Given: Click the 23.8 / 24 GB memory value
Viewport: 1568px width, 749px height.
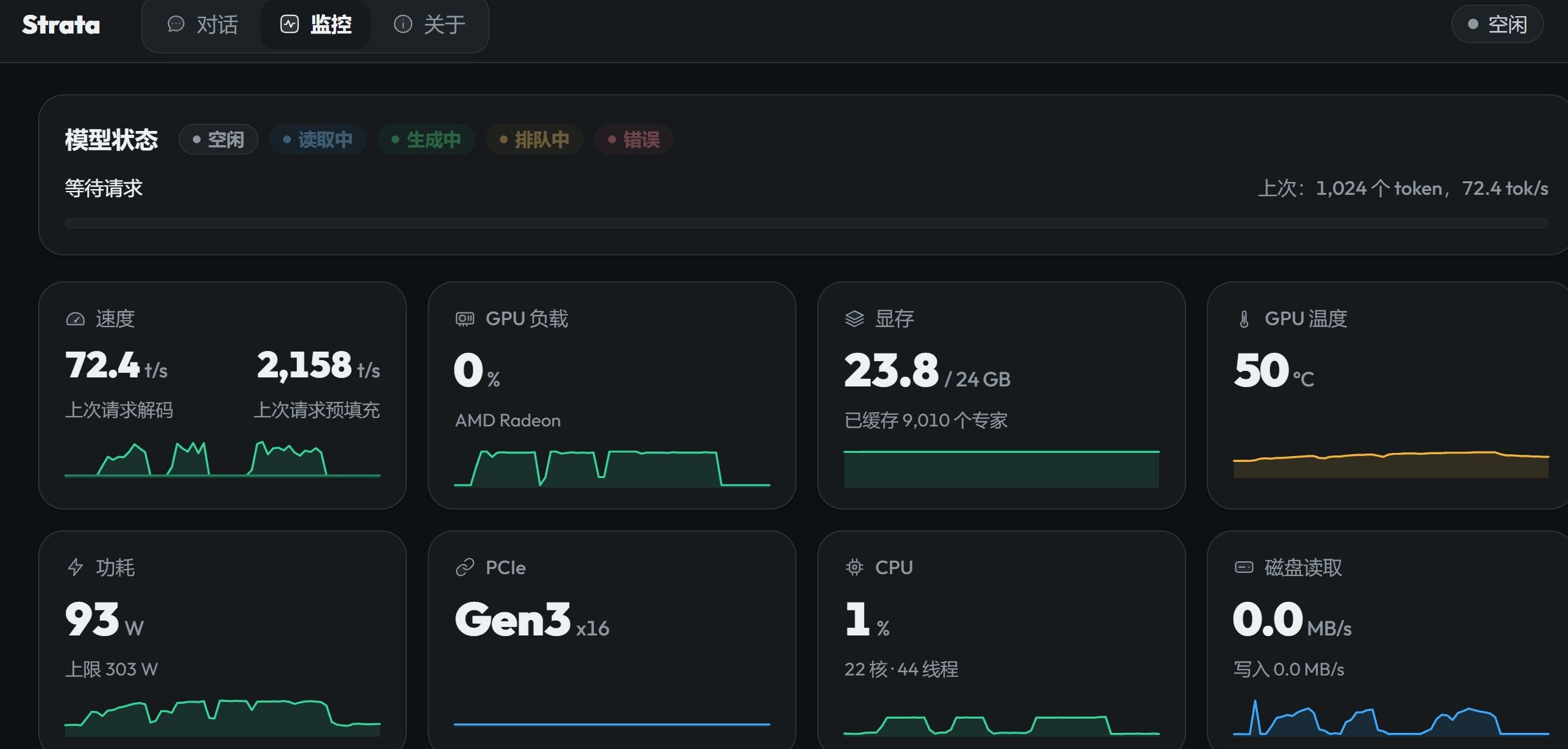Looking at the screenshot, I should [928, 371].
